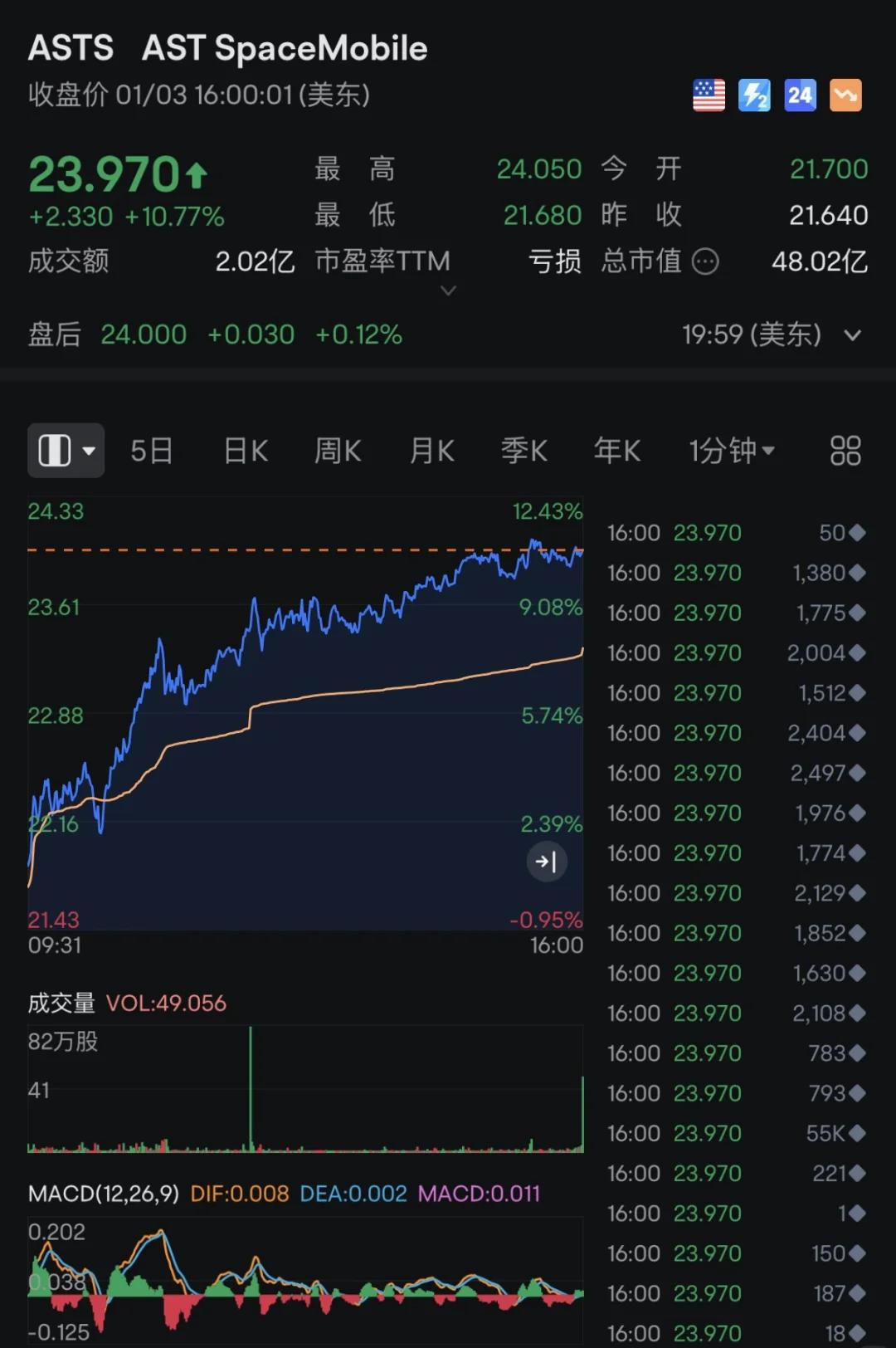
Task: Open the 1分钟 interval dropdown
Action: (x=732, y=451)
